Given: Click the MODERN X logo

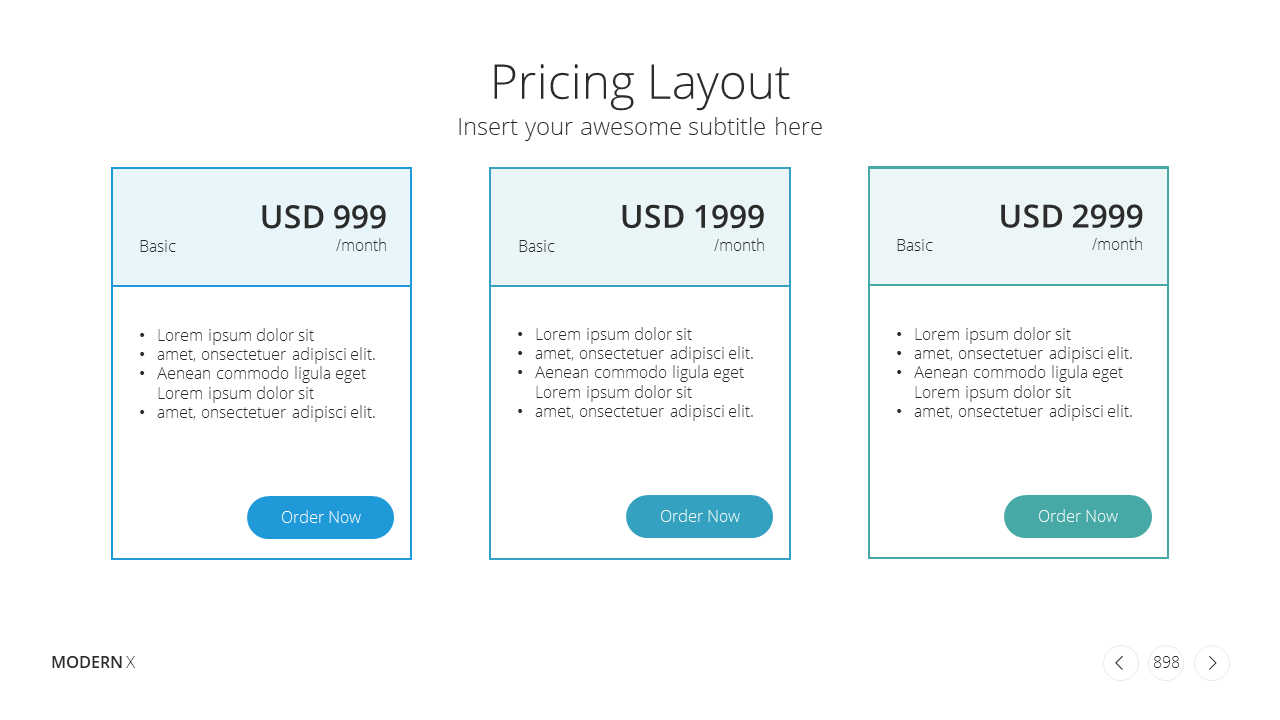Looking at the screenshot, I should coord(93,662).
